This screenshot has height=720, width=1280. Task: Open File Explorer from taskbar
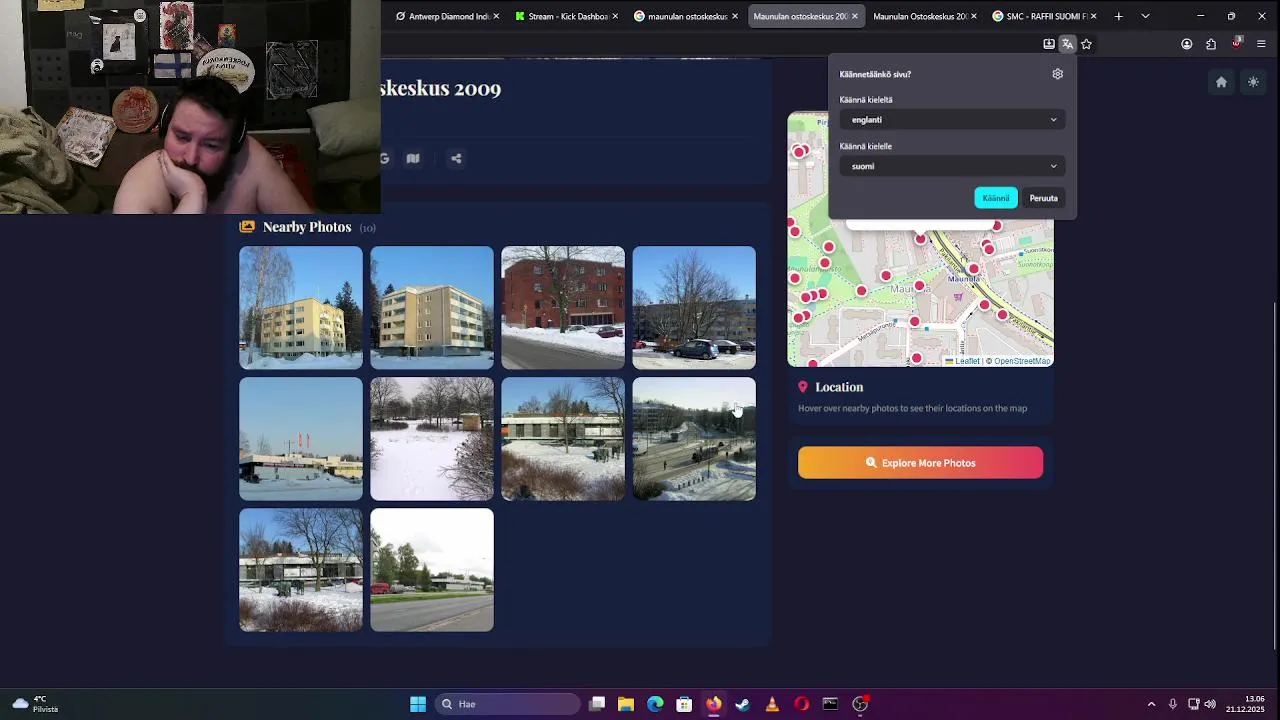[626, 704]
